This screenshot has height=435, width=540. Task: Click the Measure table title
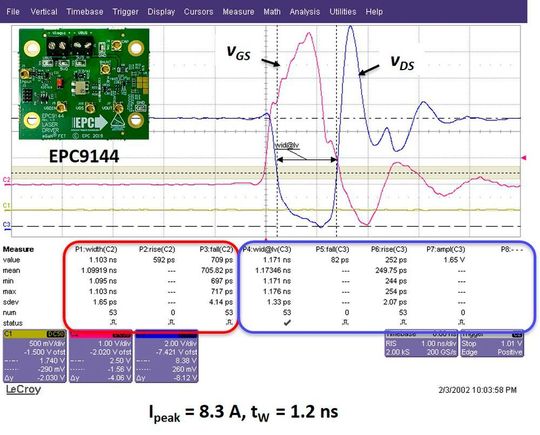18,249
